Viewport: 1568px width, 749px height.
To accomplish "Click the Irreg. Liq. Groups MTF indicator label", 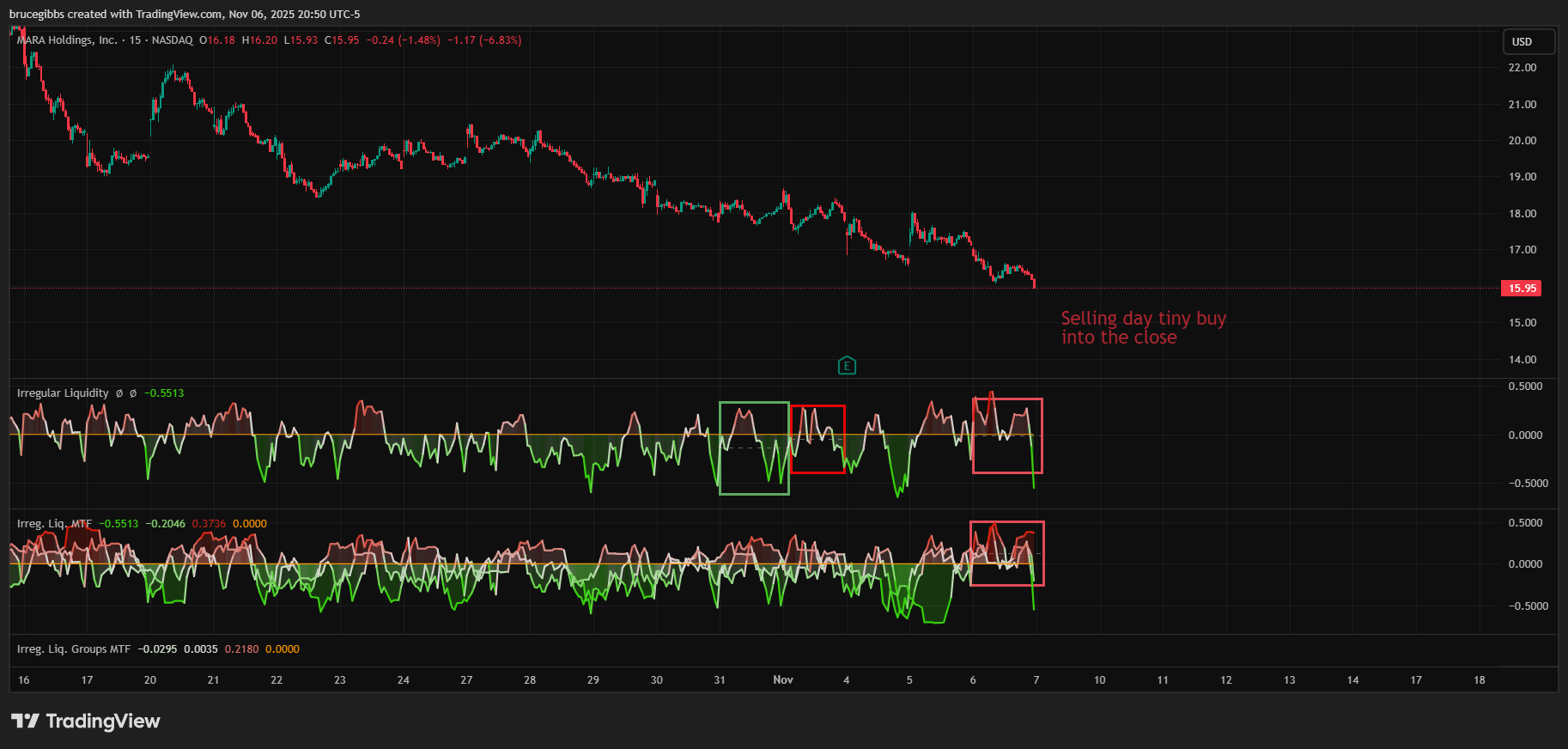I will click(x=74, y=649).
